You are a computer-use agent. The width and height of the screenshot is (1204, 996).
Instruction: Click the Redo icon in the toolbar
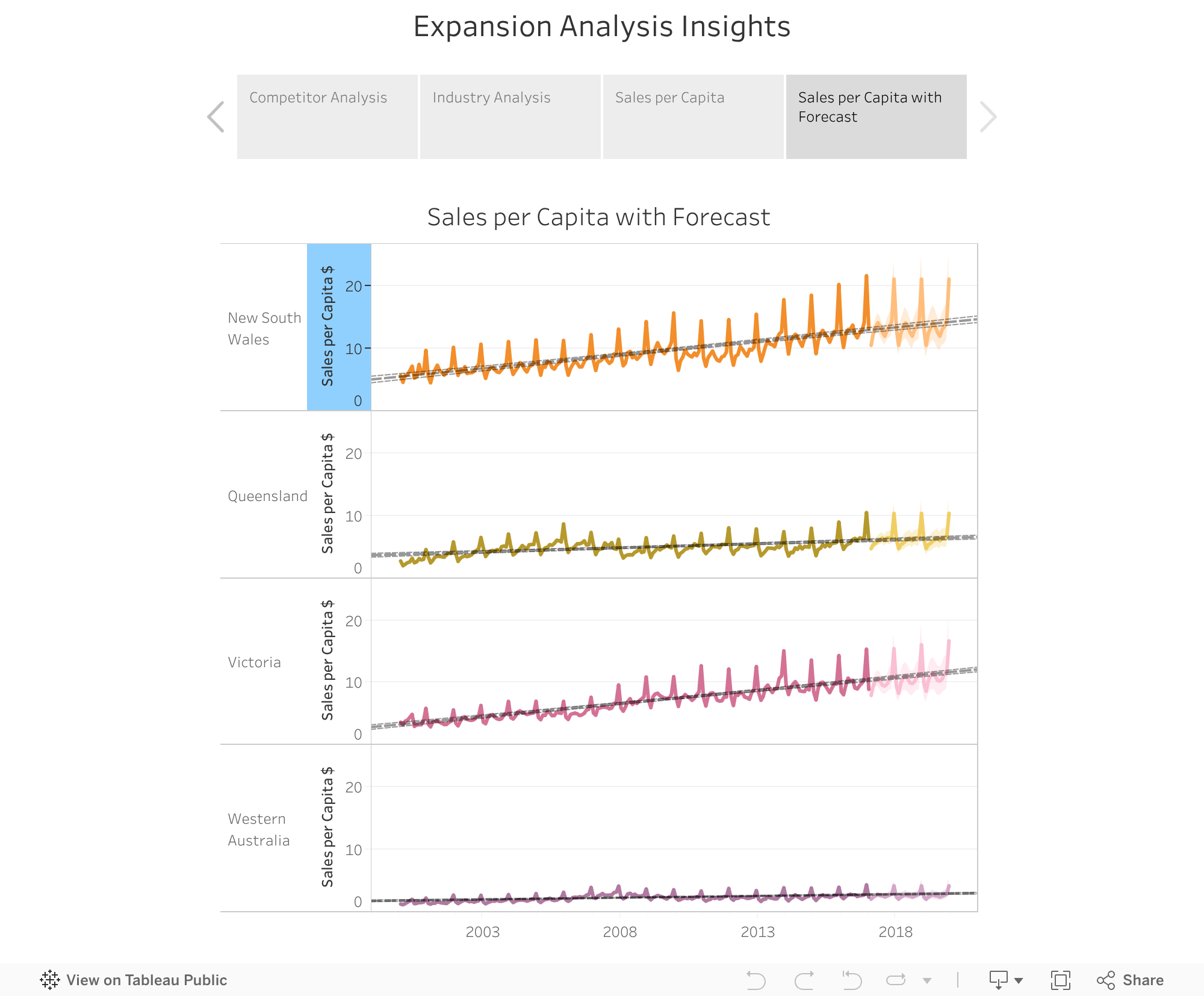pos(804,980)
